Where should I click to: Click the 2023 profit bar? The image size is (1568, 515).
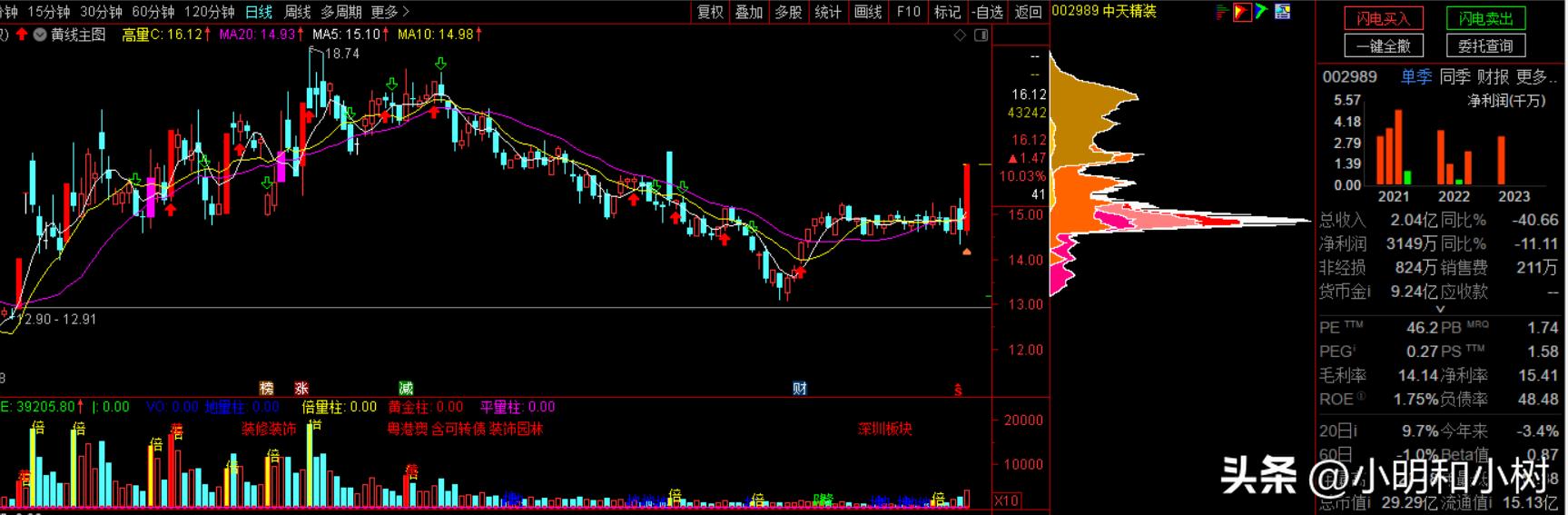(1502, 160)
